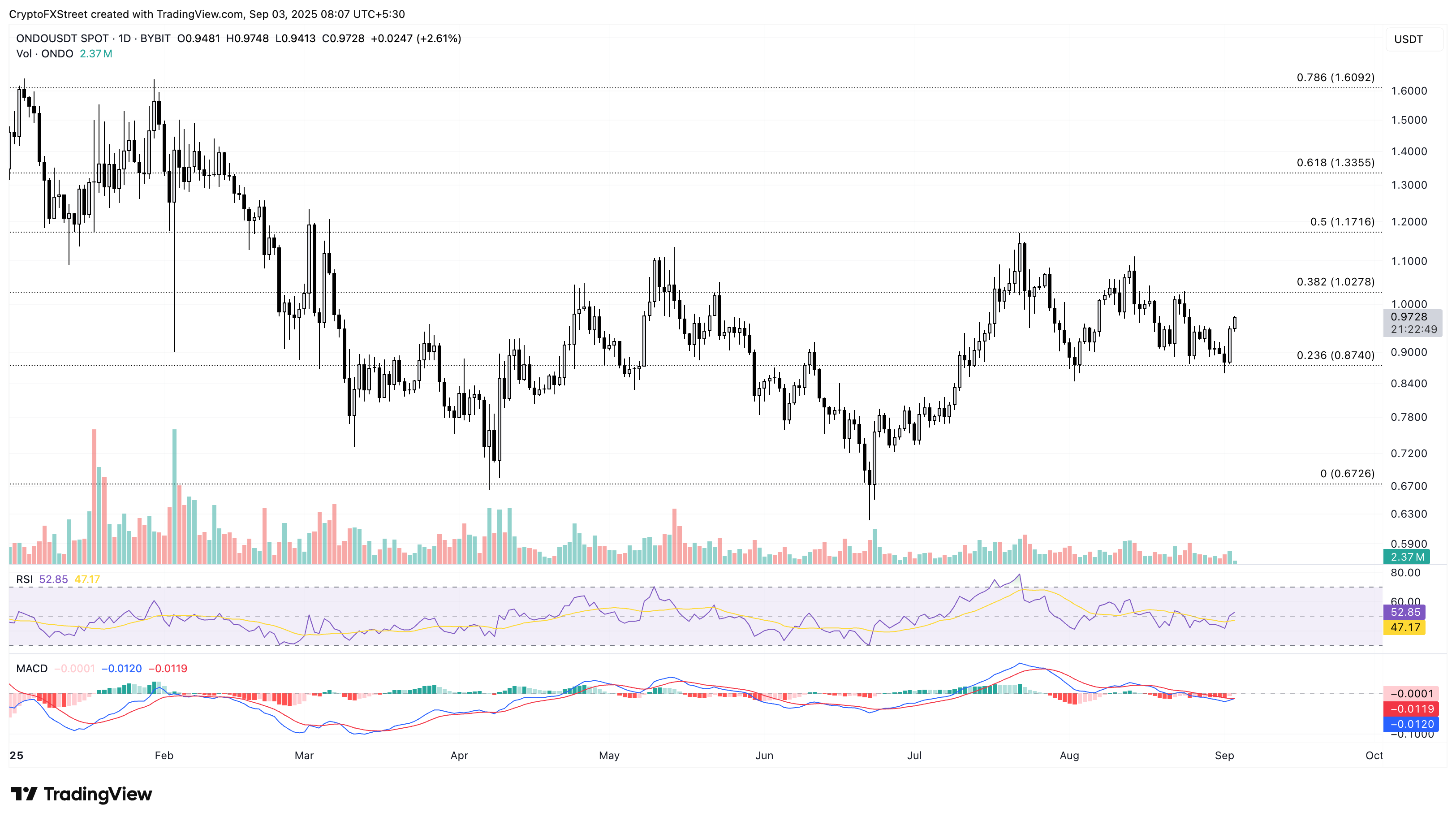This screenshot has height=821, width=1456.
Task: Click the Jul label on time axis
Action: [914, 756]
